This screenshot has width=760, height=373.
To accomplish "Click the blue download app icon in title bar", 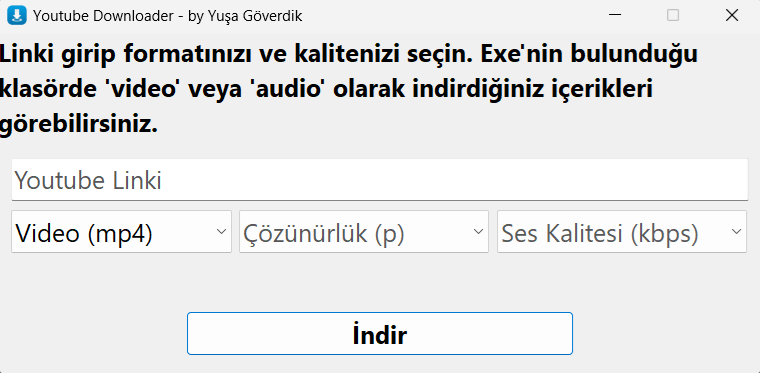I will point(17,16).
